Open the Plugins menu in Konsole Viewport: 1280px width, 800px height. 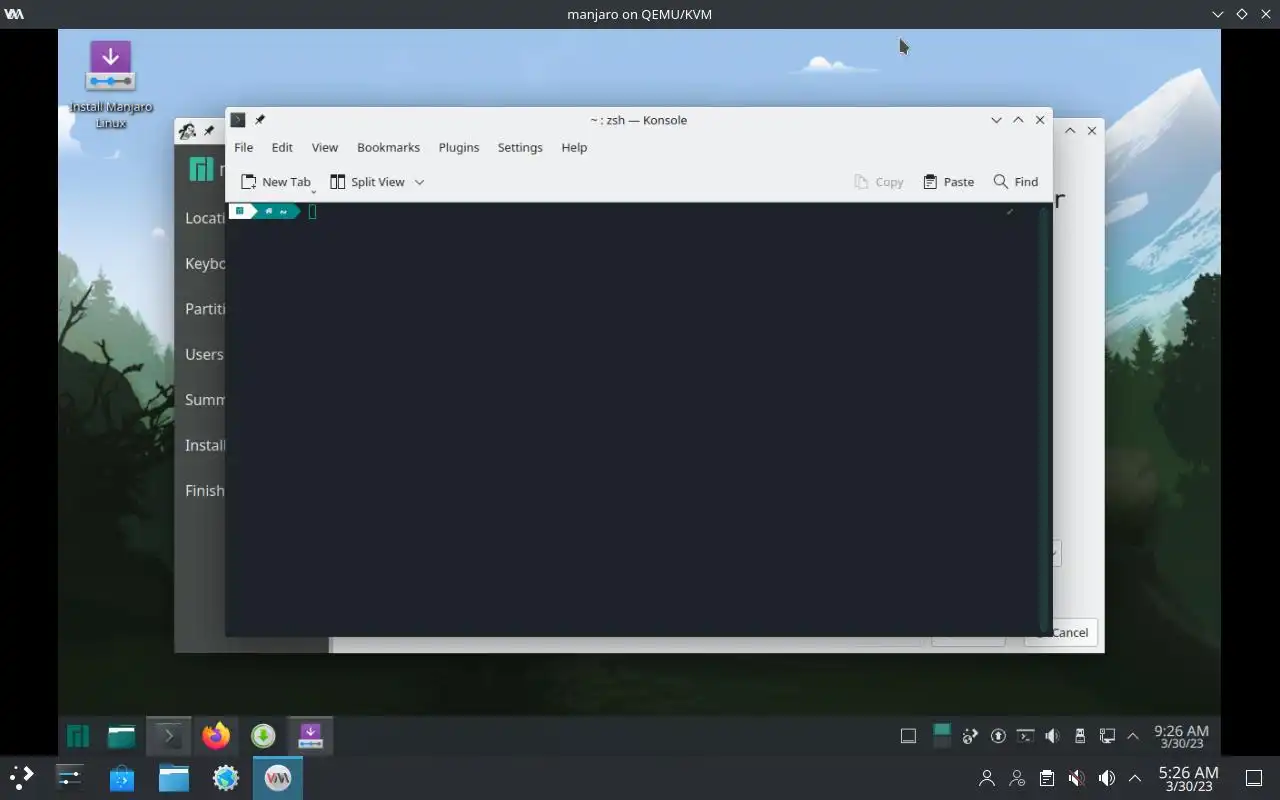click(459, 147)
